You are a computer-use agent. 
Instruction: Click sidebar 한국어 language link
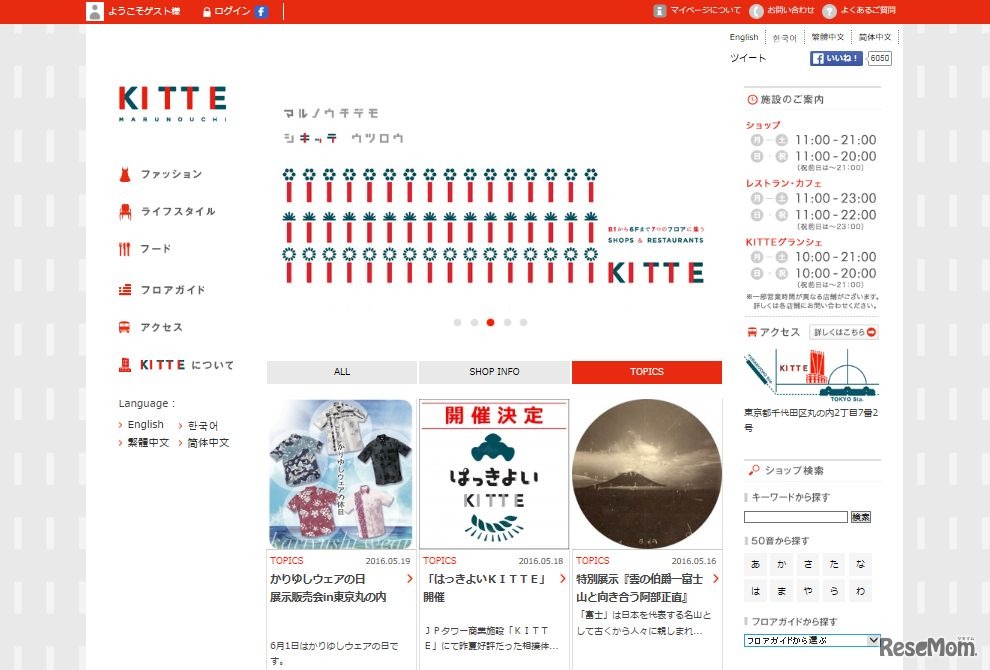pos(203,426)
